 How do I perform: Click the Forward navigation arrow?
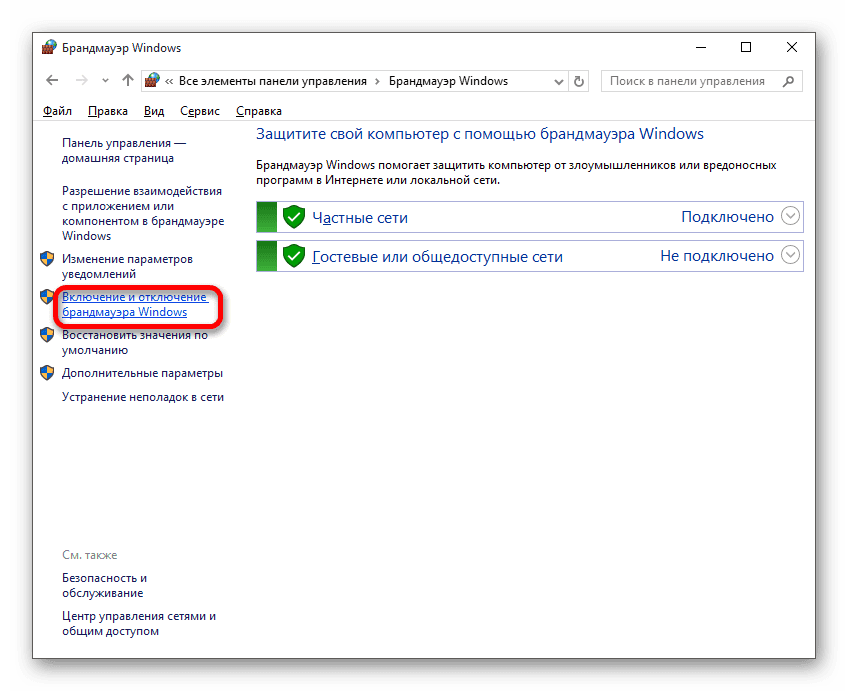click(x=82, y=81)
